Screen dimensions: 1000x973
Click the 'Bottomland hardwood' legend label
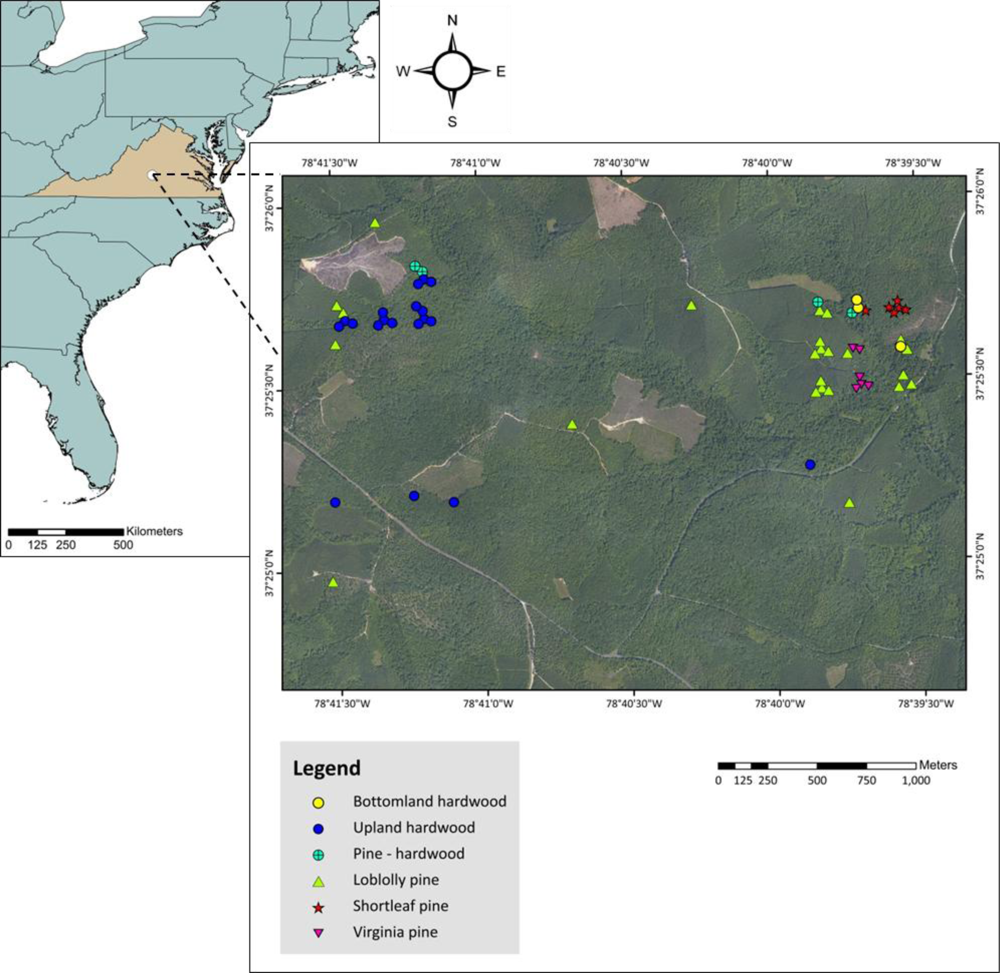(430, 801)
